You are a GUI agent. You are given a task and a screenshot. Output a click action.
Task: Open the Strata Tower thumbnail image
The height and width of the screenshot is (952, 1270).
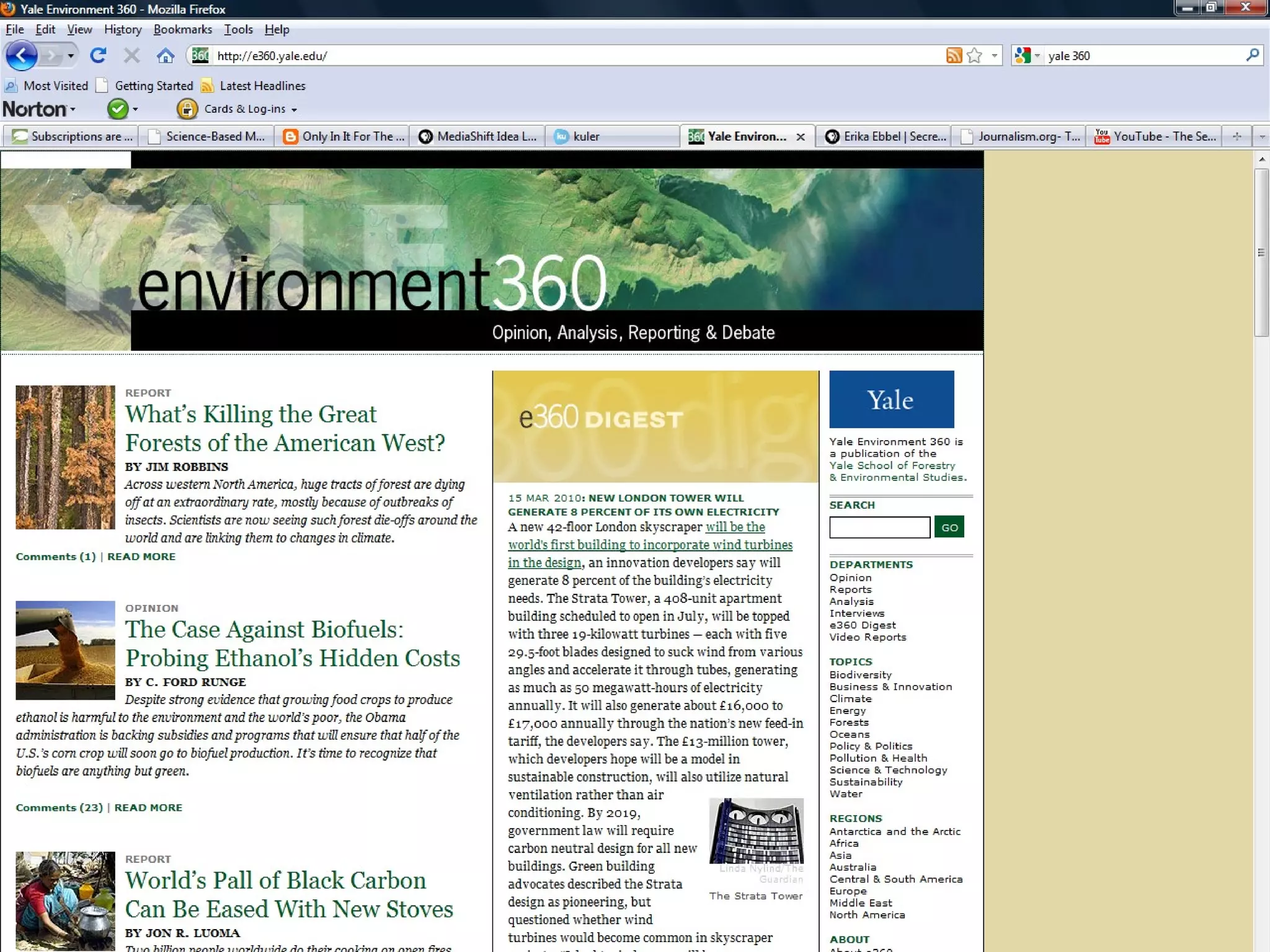click(756, 831)
